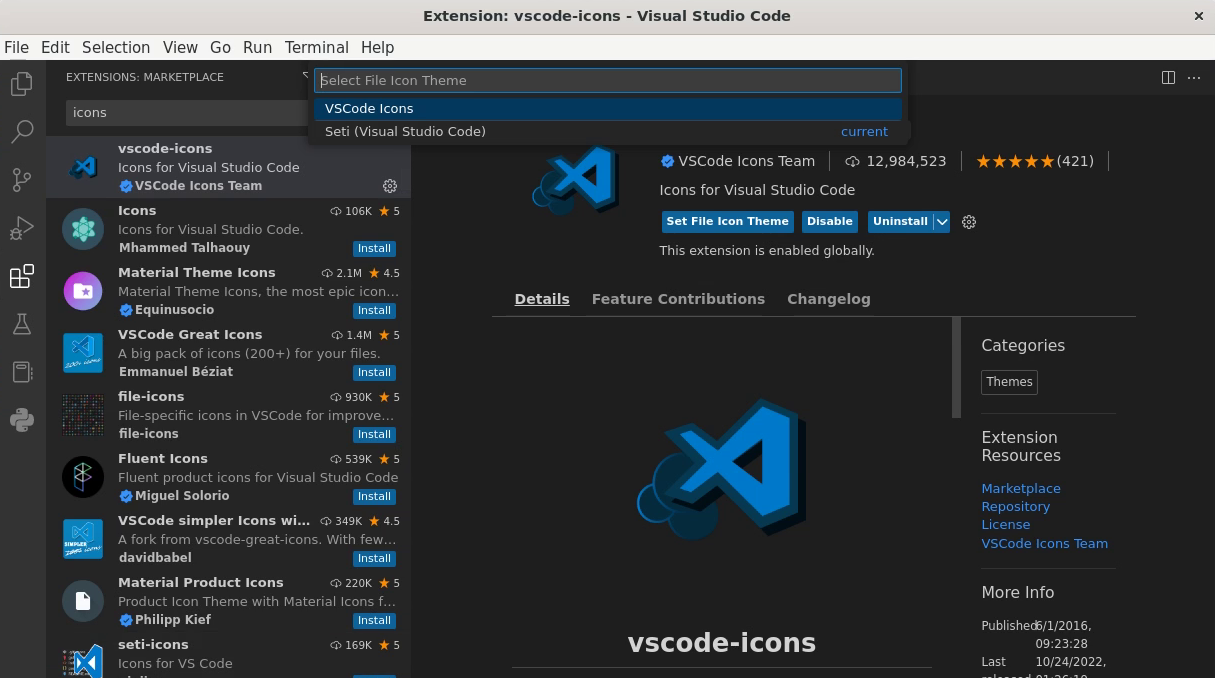Switch to the Feature Contributions tab
Image resolution: width=1215 pixels, height=678 pixels.
coord(678,299)
